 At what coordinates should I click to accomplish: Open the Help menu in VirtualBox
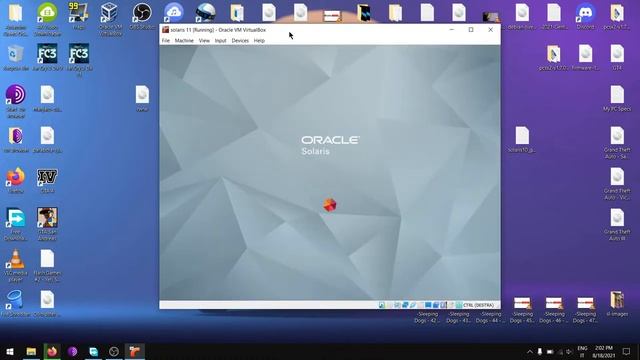(259, 41)
